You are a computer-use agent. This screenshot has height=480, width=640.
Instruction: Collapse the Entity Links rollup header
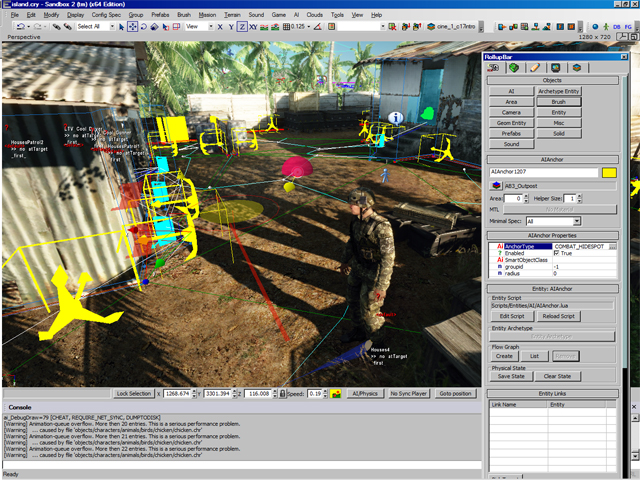point(552,393)
